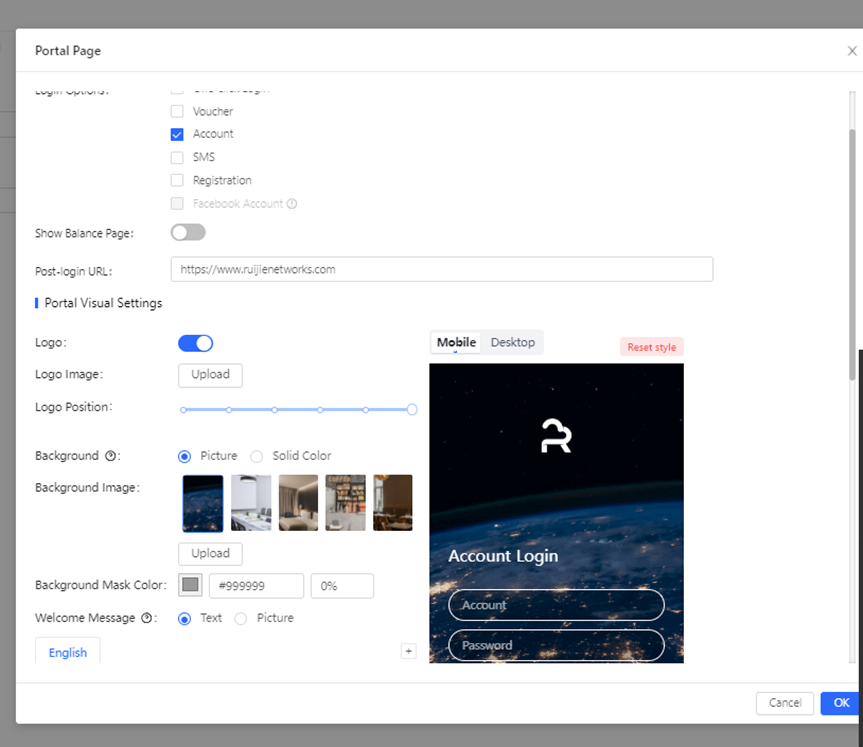Open the Background Mask Color swatch
This screenshot has height=747, width=863.
pyautogui.click(x=190, y=585)
